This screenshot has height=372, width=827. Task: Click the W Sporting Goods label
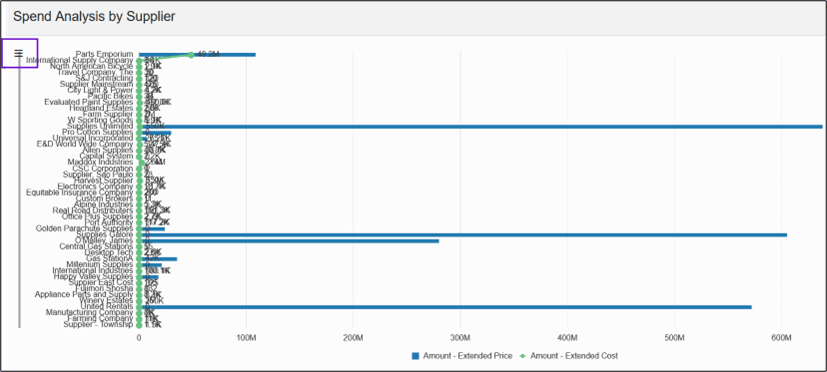pyautogui.click(x=100, y=120)
